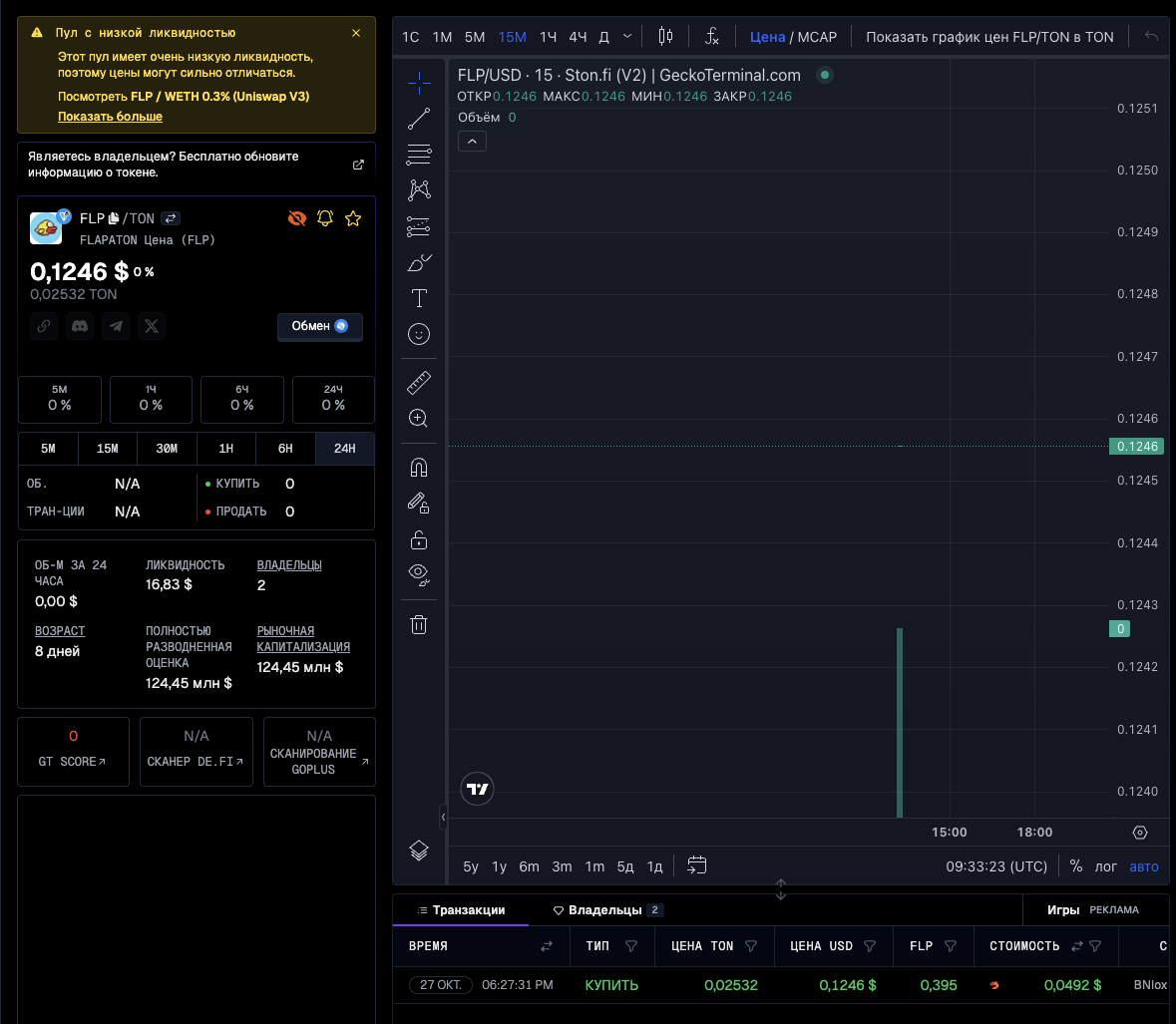
Task: Open the token website link icon
Action: coord(44,326)
